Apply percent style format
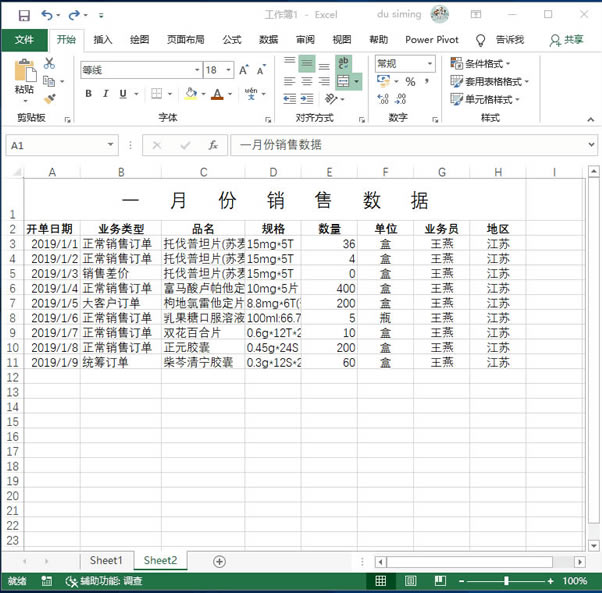The height and width of the screenshot is (593, 602). (410, 81)
